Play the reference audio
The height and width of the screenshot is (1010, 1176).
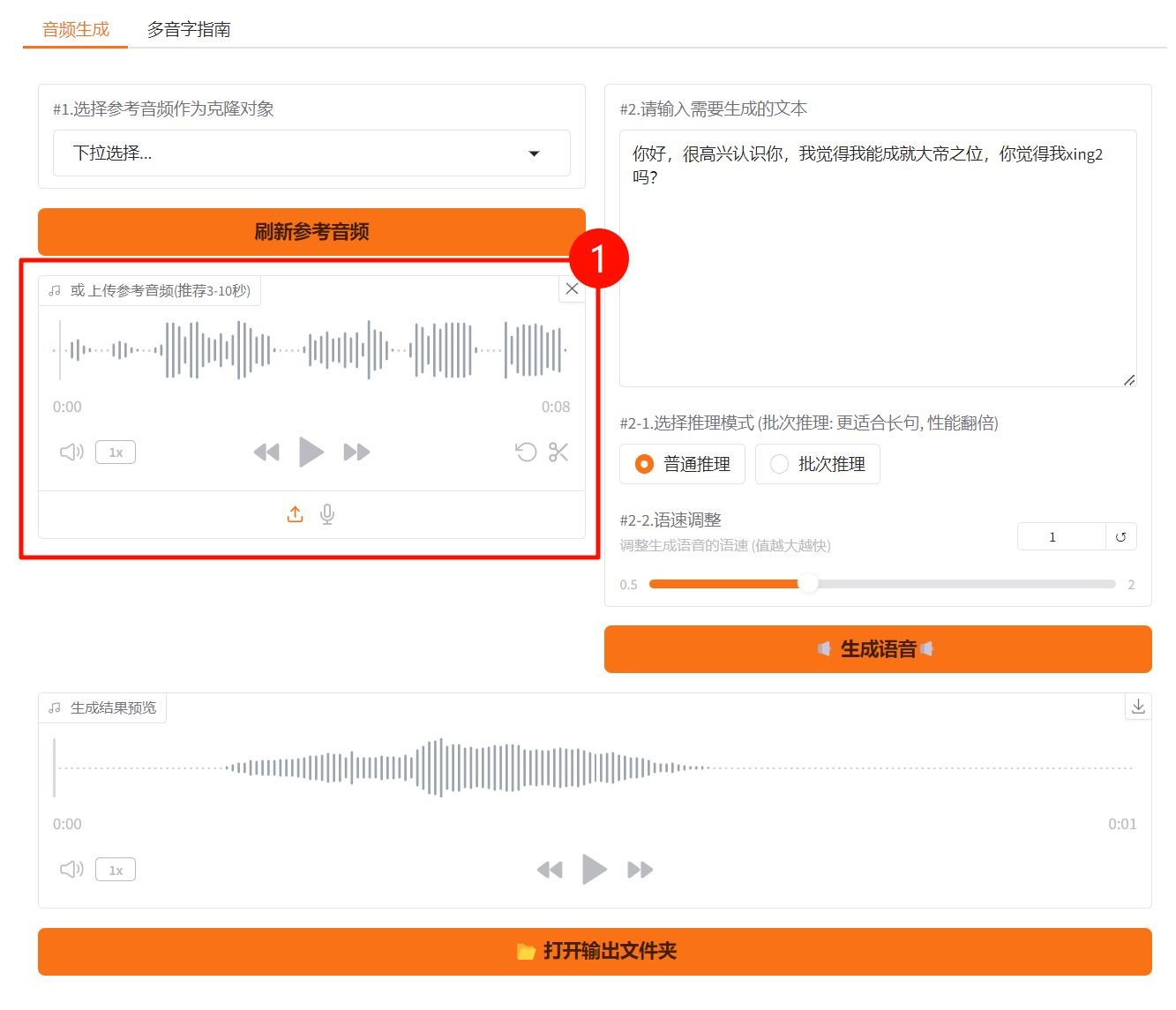pyautogui.click(x=311, y=452)
